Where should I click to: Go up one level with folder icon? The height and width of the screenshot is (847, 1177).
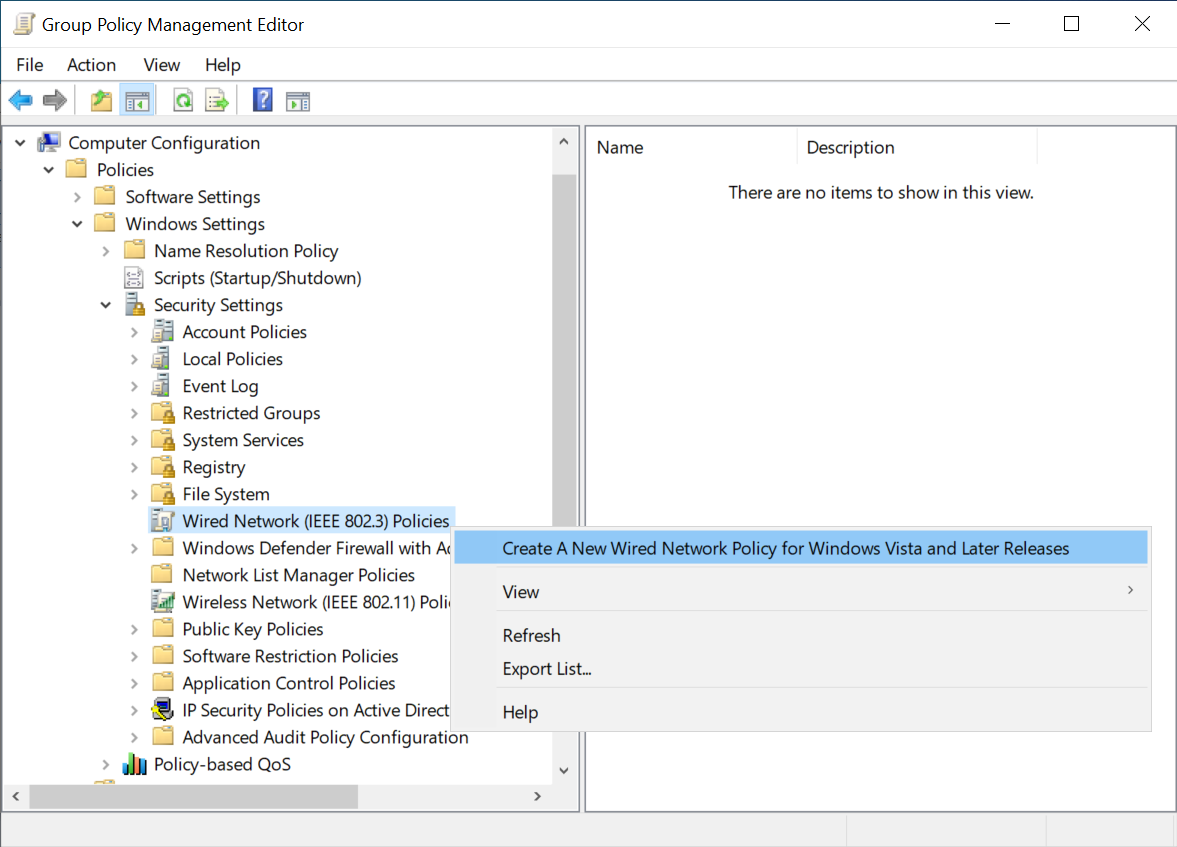coord(99,99)
